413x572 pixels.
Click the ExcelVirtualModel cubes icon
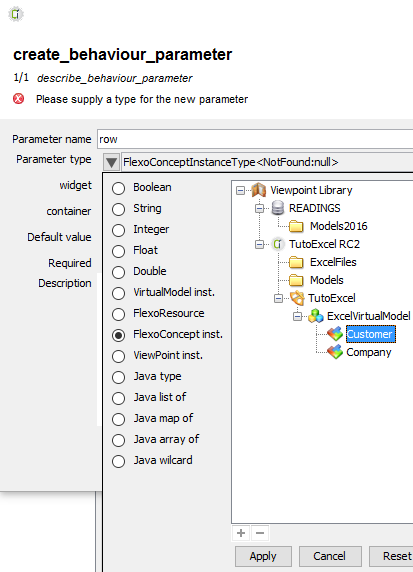click(316, 316)
